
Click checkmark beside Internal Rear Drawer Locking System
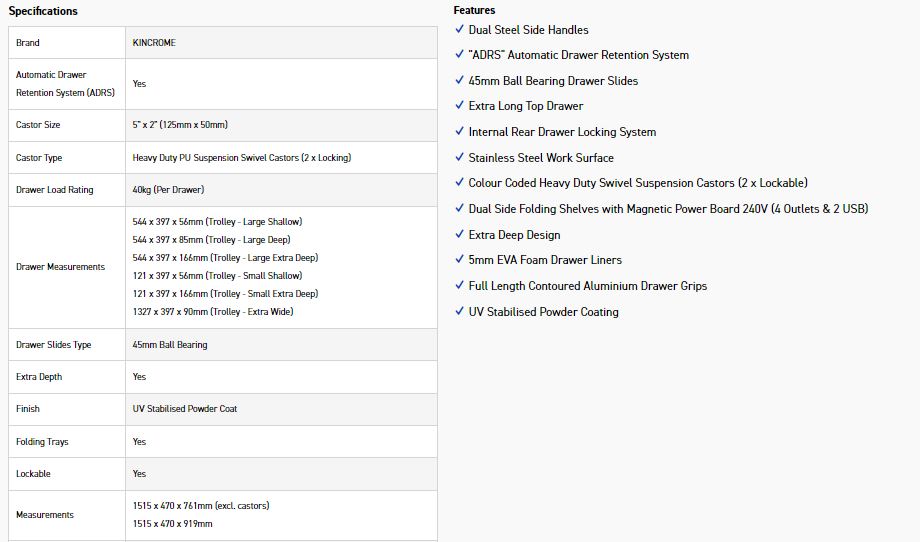[x=459, y=131]
